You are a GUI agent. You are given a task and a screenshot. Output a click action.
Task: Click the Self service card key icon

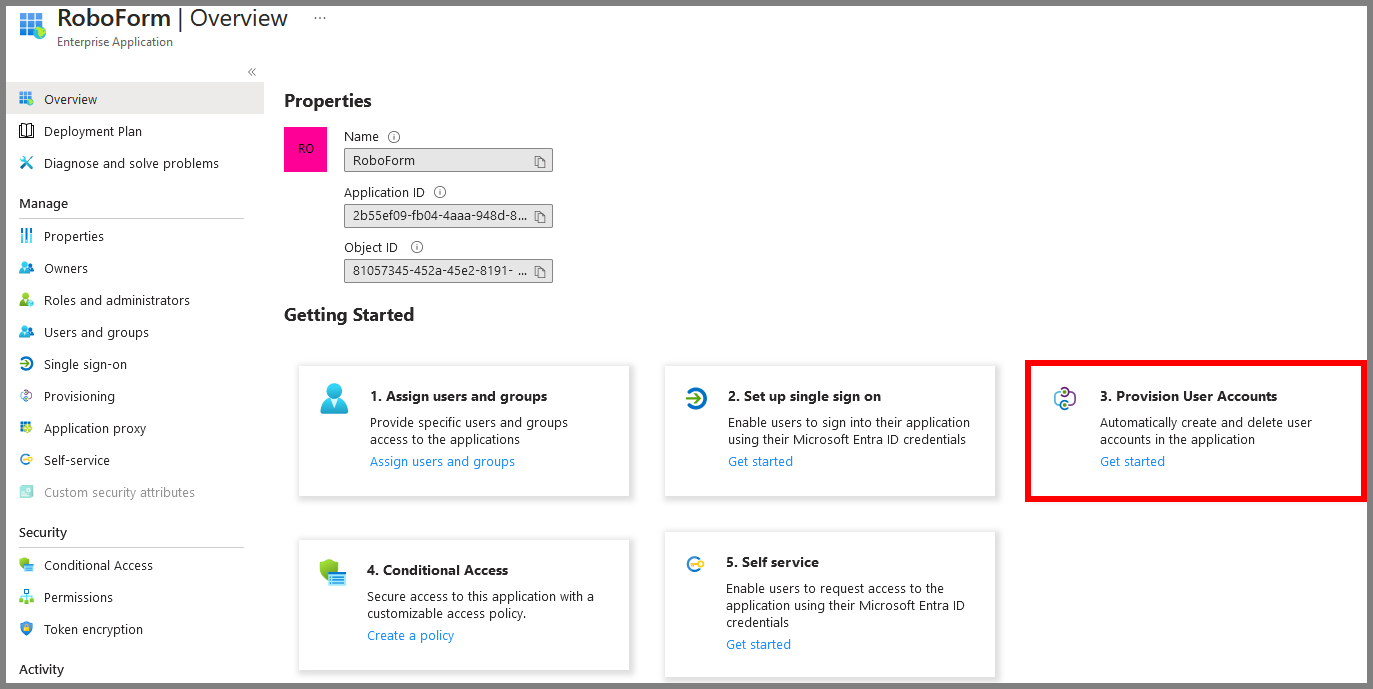[x=695, y=564]
